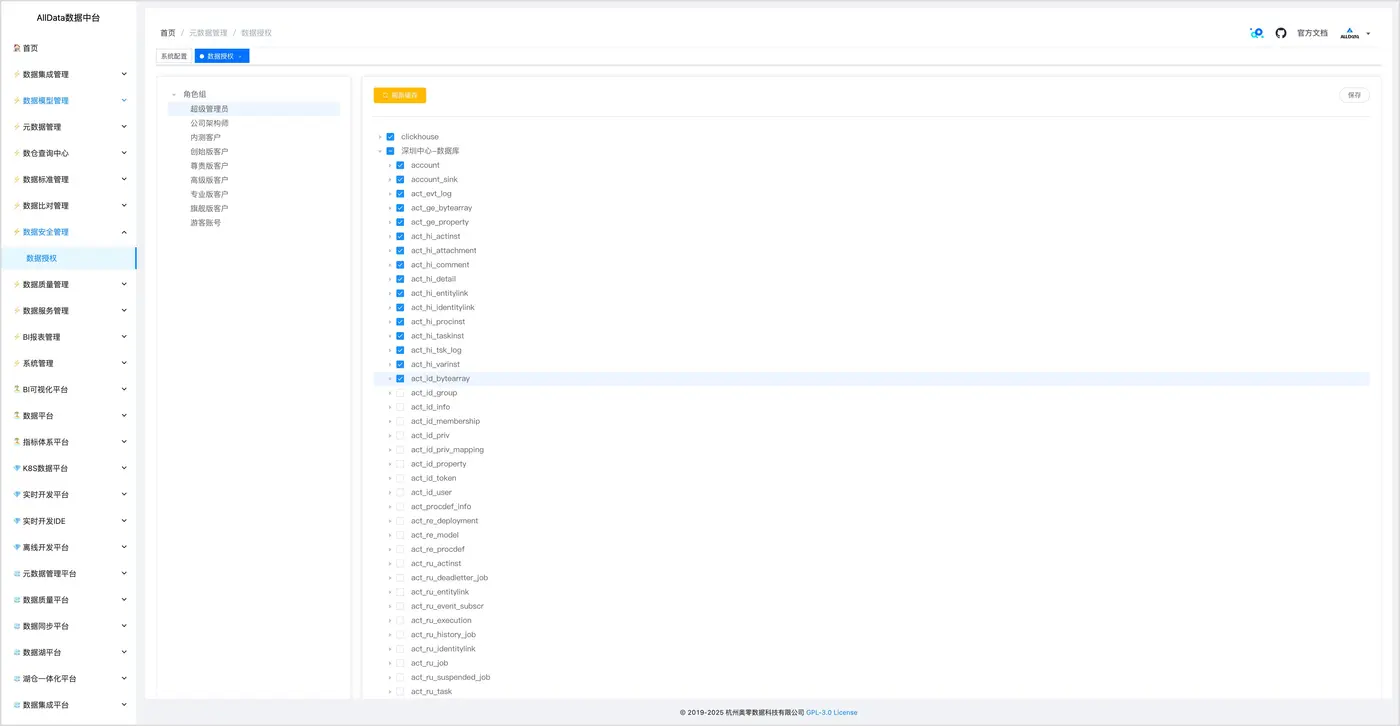Click the icon beside 实时开发IDE

pos(16,521)
